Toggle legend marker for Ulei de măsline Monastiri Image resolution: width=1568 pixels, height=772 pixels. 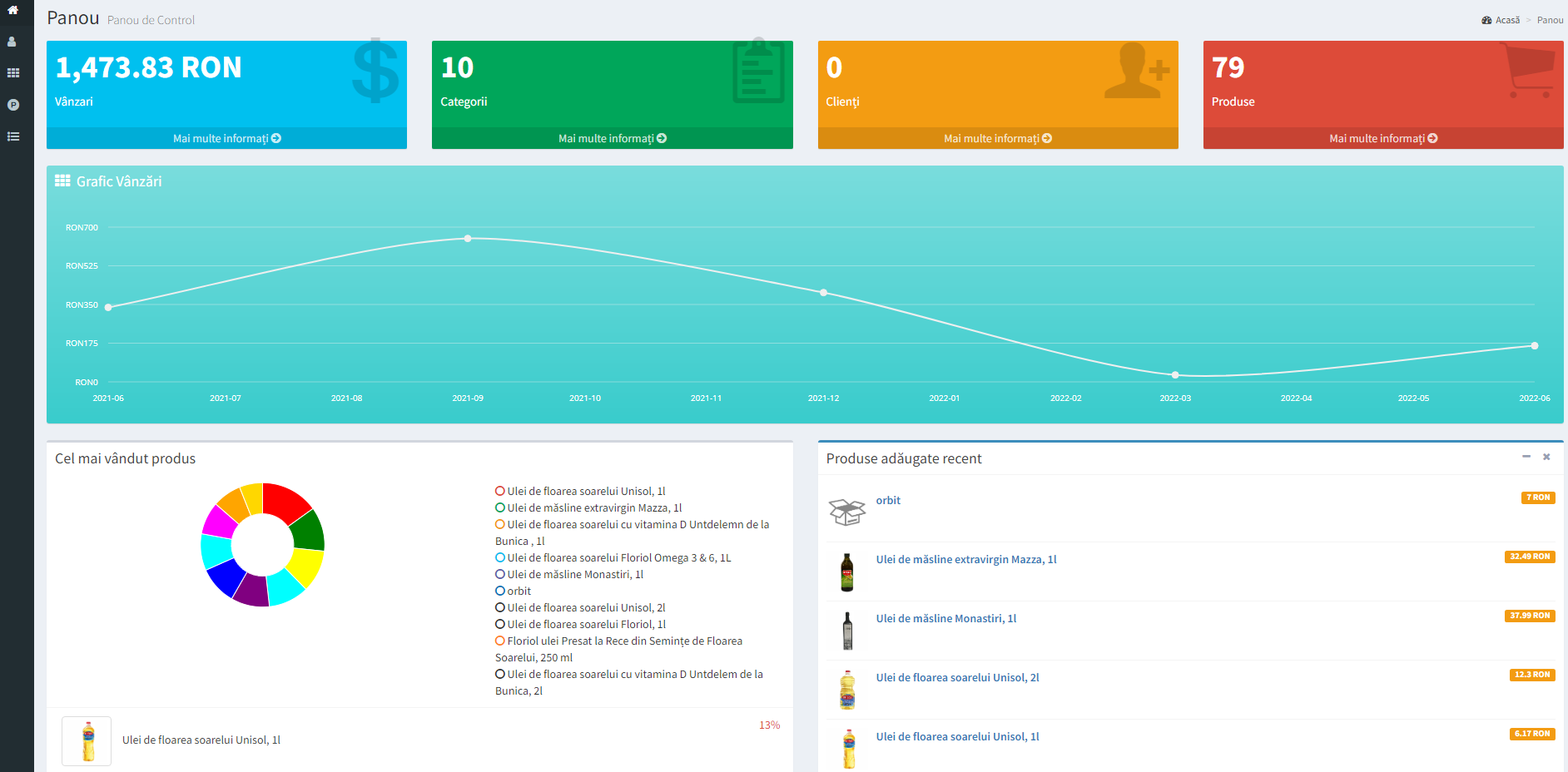click(500, 574)
